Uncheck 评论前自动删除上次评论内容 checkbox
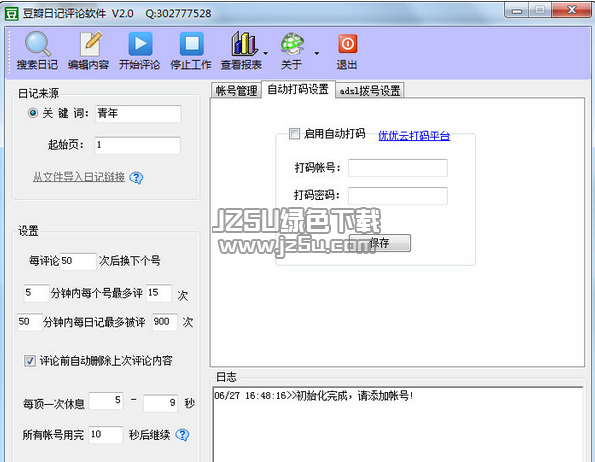 30,361
